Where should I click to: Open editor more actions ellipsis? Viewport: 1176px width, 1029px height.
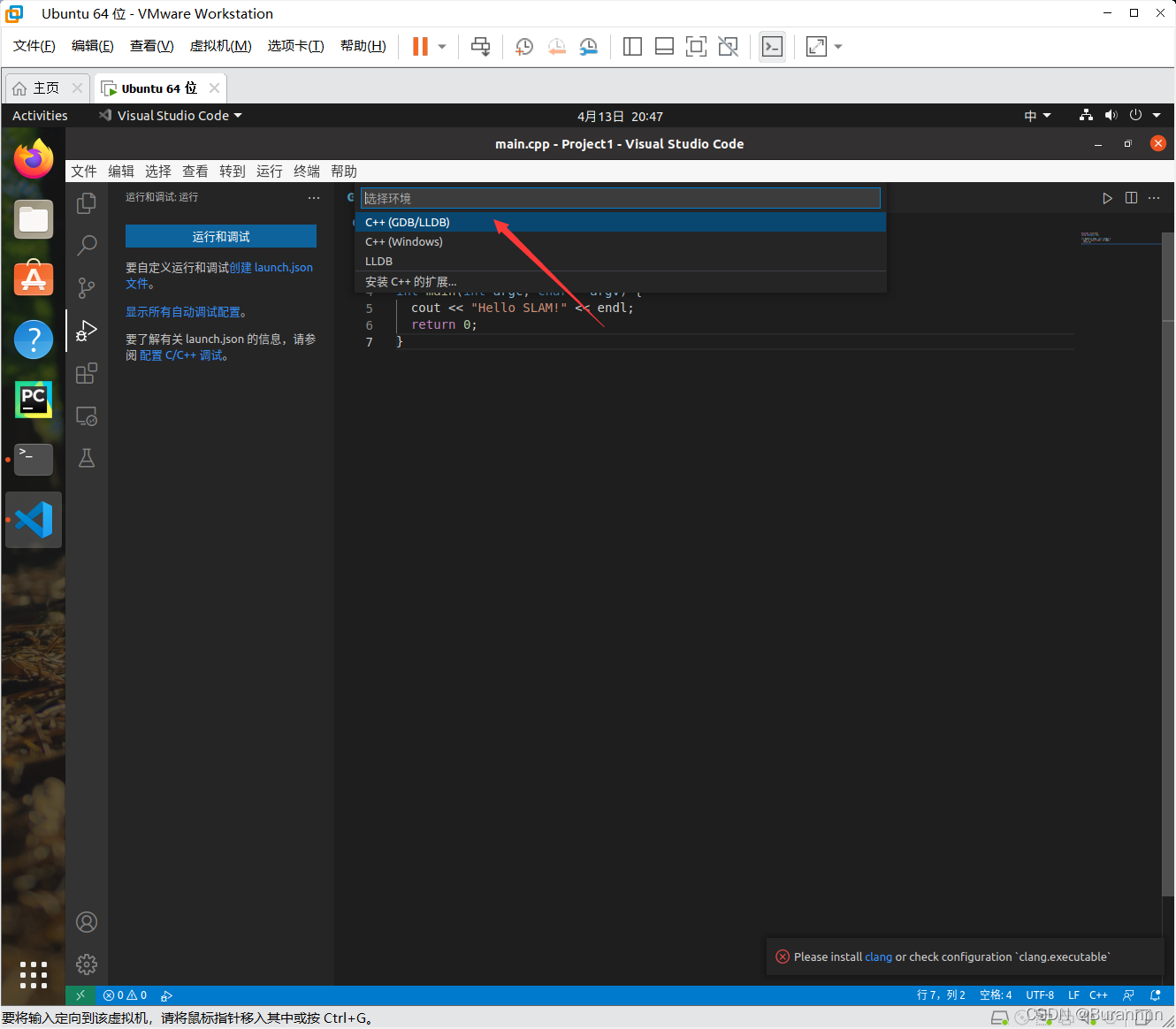coord(1154,198)
